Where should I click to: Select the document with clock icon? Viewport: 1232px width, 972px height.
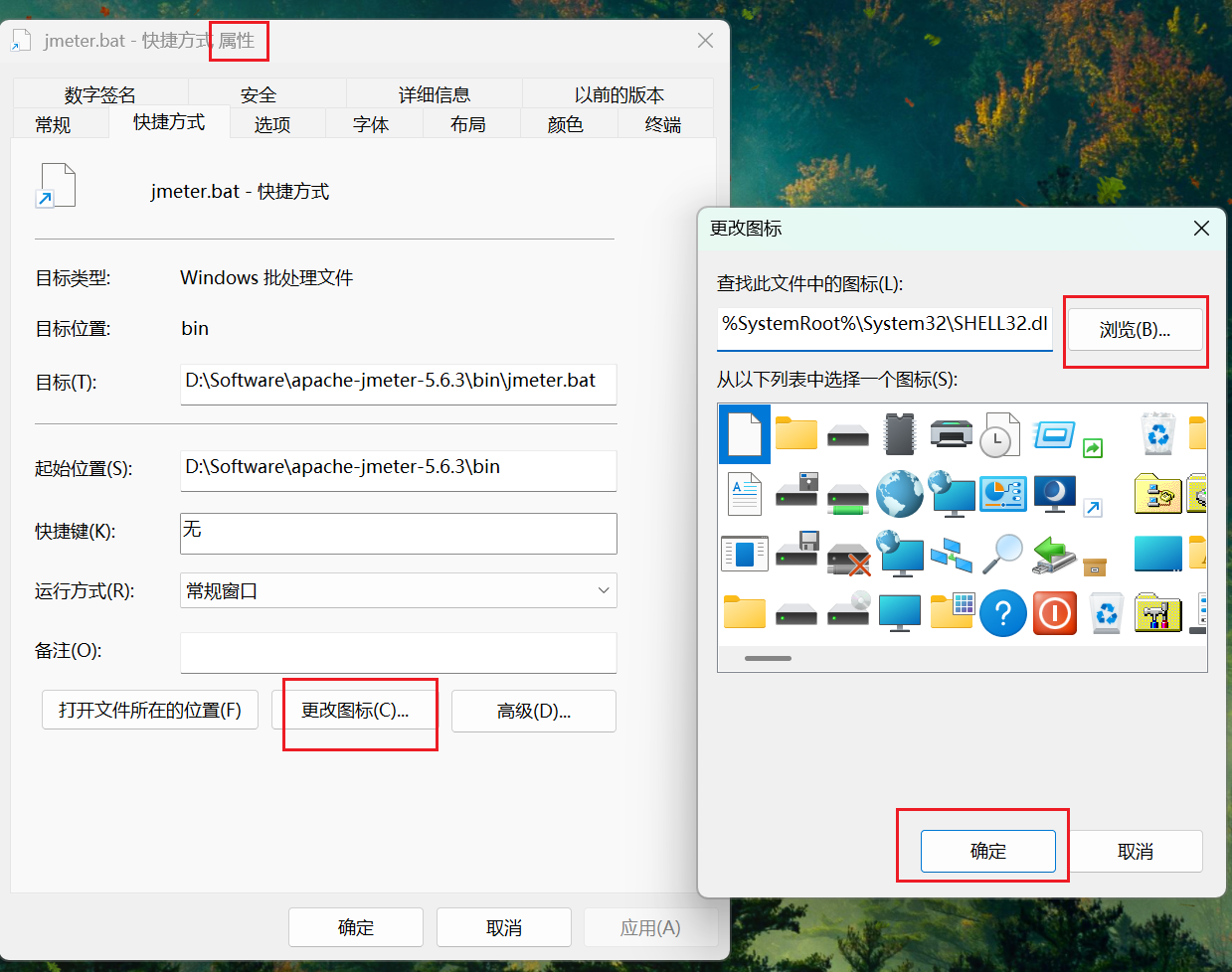1001,434
